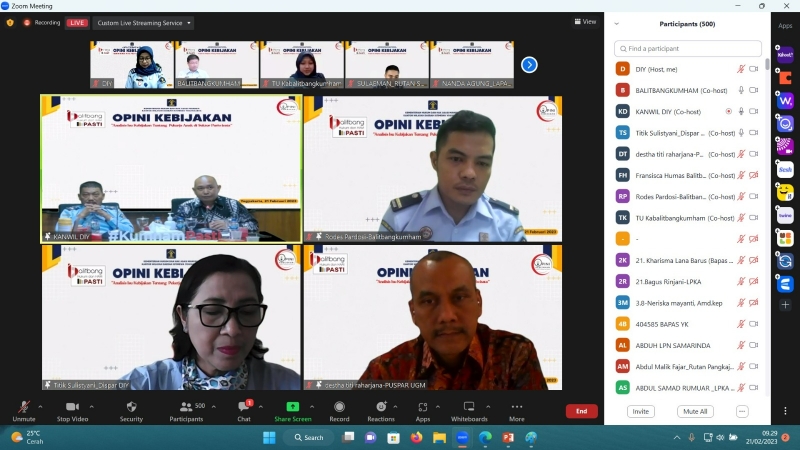This screenshot has height=450, width=800.
Task: Launch the Kahoot app in Apps sidebar
Action: coord(785,56)
